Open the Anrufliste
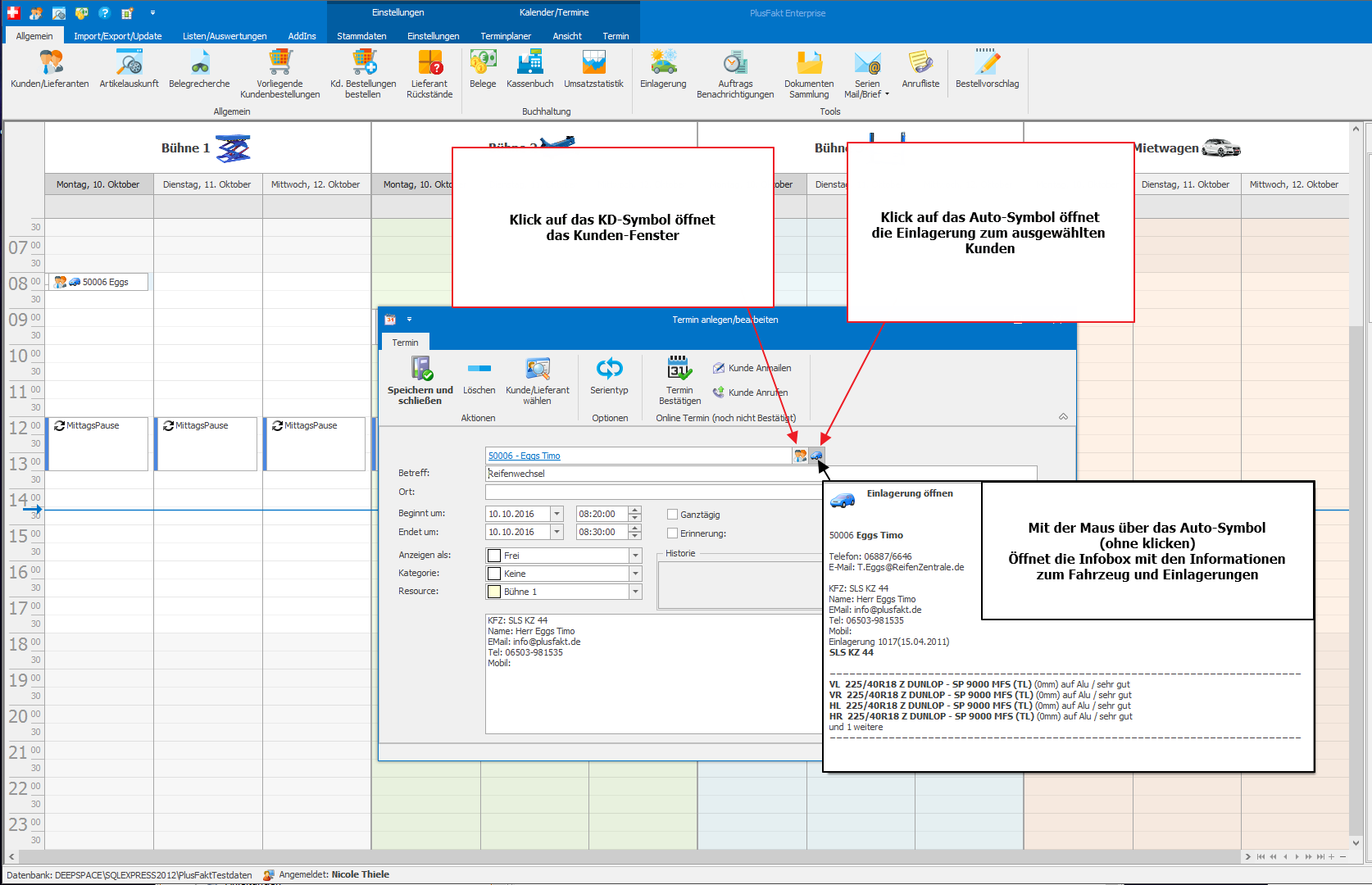The width and height of the screenshot is (1372, 885). pos(920,69)
